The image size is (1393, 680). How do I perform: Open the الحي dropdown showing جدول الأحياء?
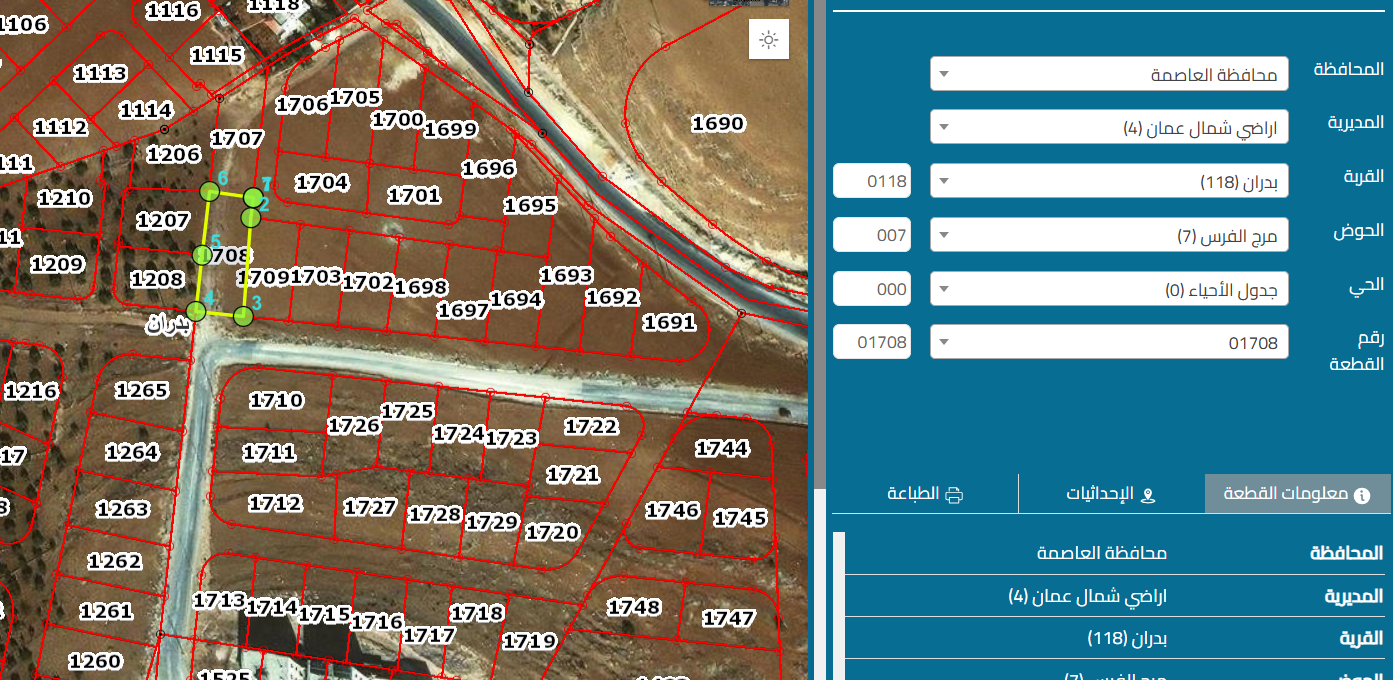(x=1109, y=290)
